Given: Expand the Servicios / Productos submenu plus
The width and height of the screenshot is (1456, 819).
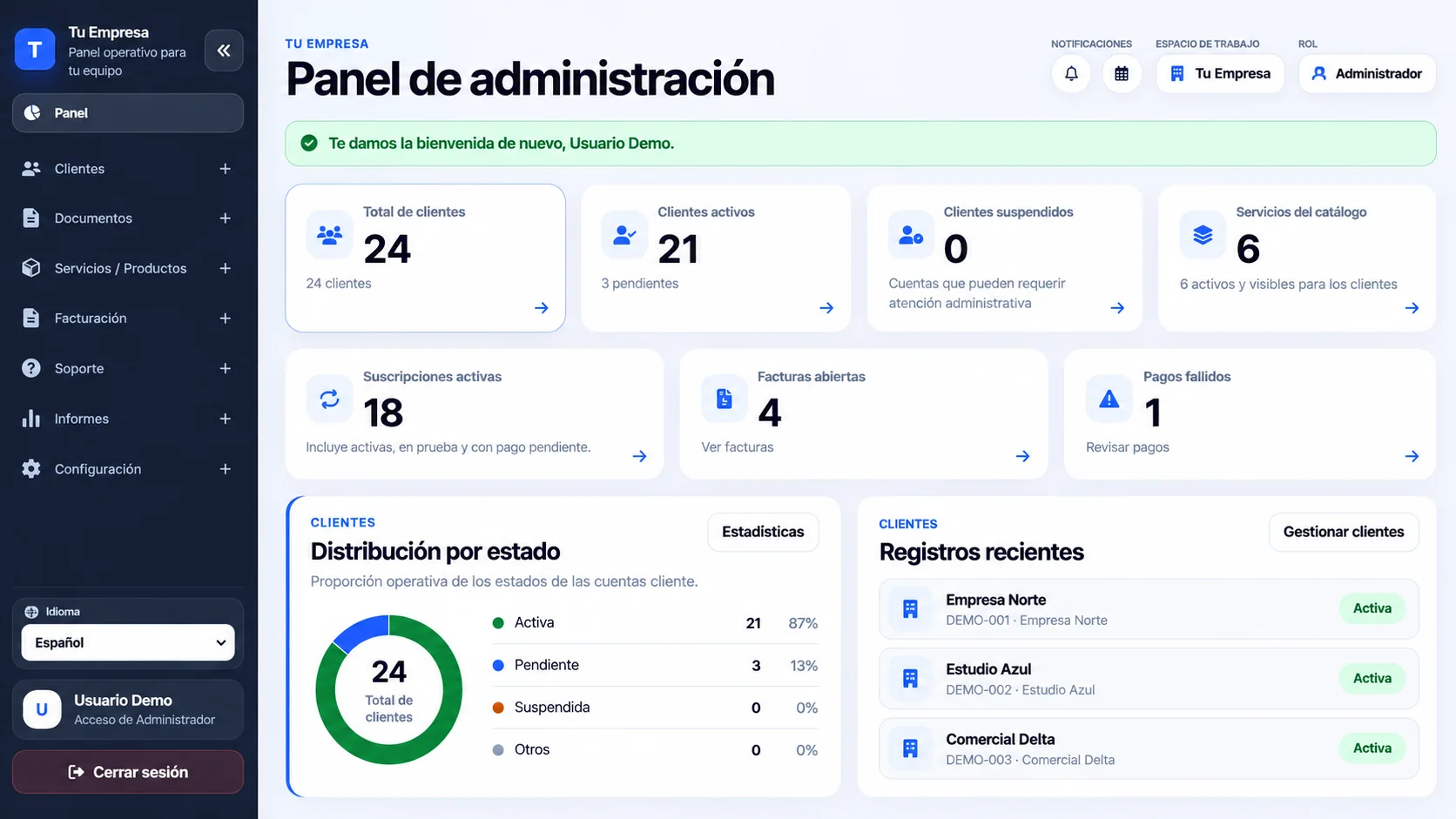Looking at the screenshot, I should [x=225, y=268].
